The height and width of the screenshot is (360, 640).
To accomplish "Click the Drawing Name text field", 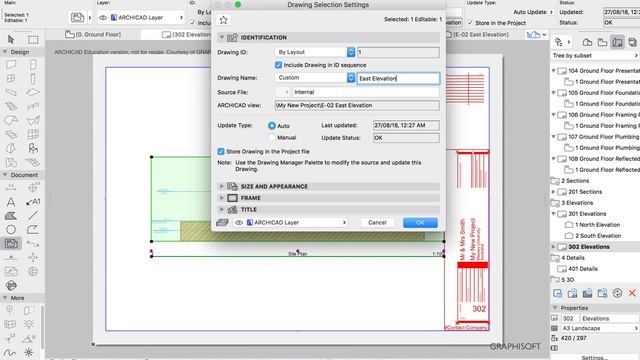I will [x=398, y=78].
